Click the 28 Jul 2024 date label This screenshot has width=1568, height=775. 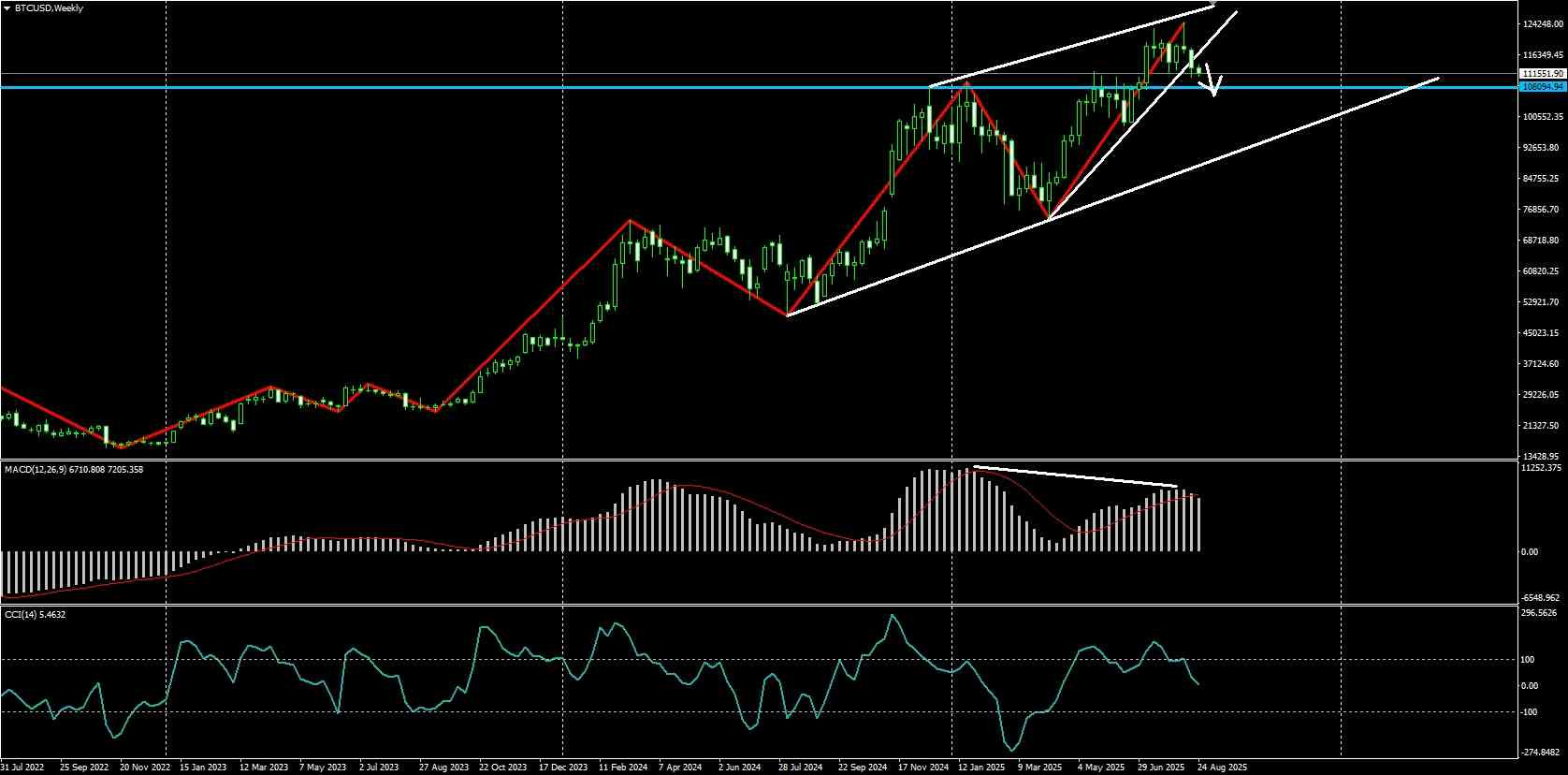pos(802,768)
